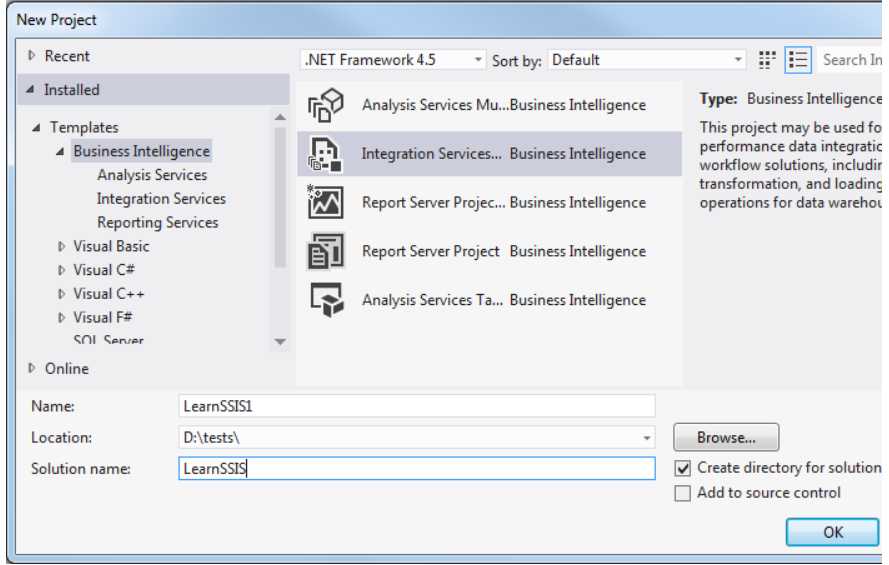
Task: Expand the Visual F# tree node
Action: tap(61, 318)
